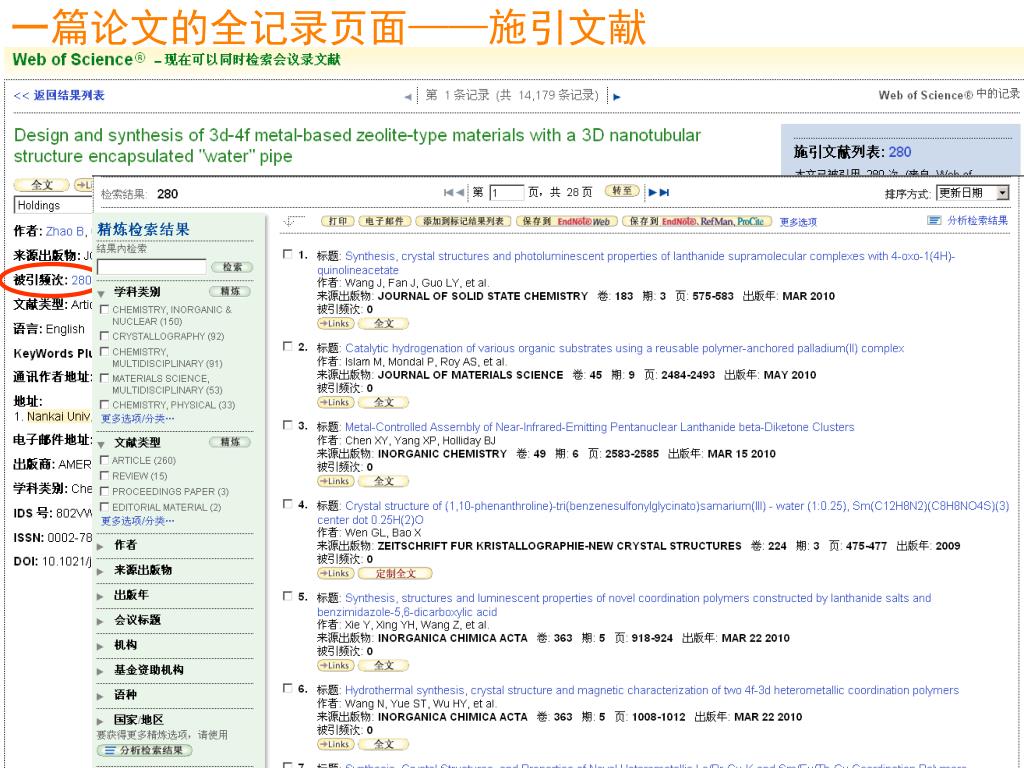Go to the last results page arrow
Screen dimensions: 1024x768
pyautogui.click(x=664, y=192)
